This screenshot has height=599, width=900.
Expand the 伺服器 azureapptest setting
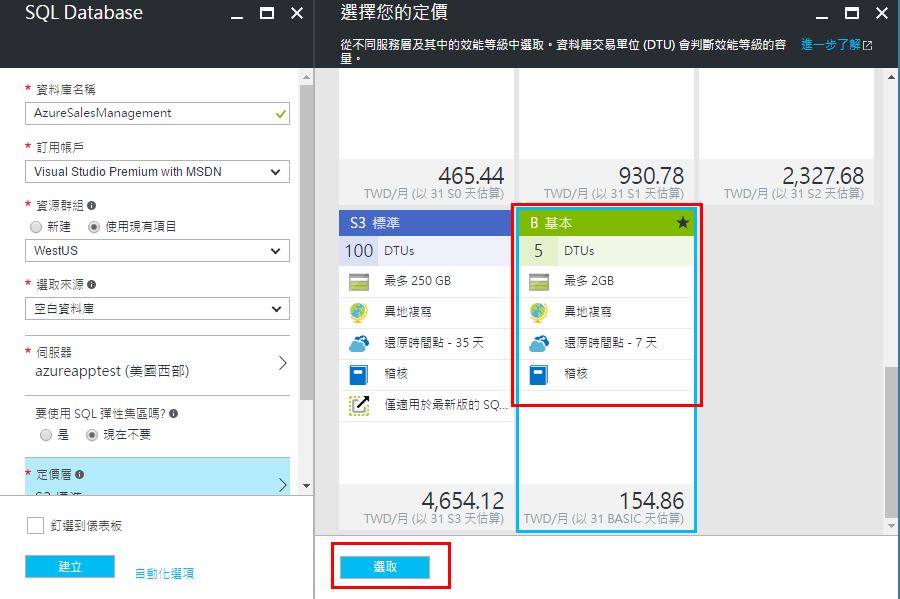pyautogui.click(x=157, y=363)
